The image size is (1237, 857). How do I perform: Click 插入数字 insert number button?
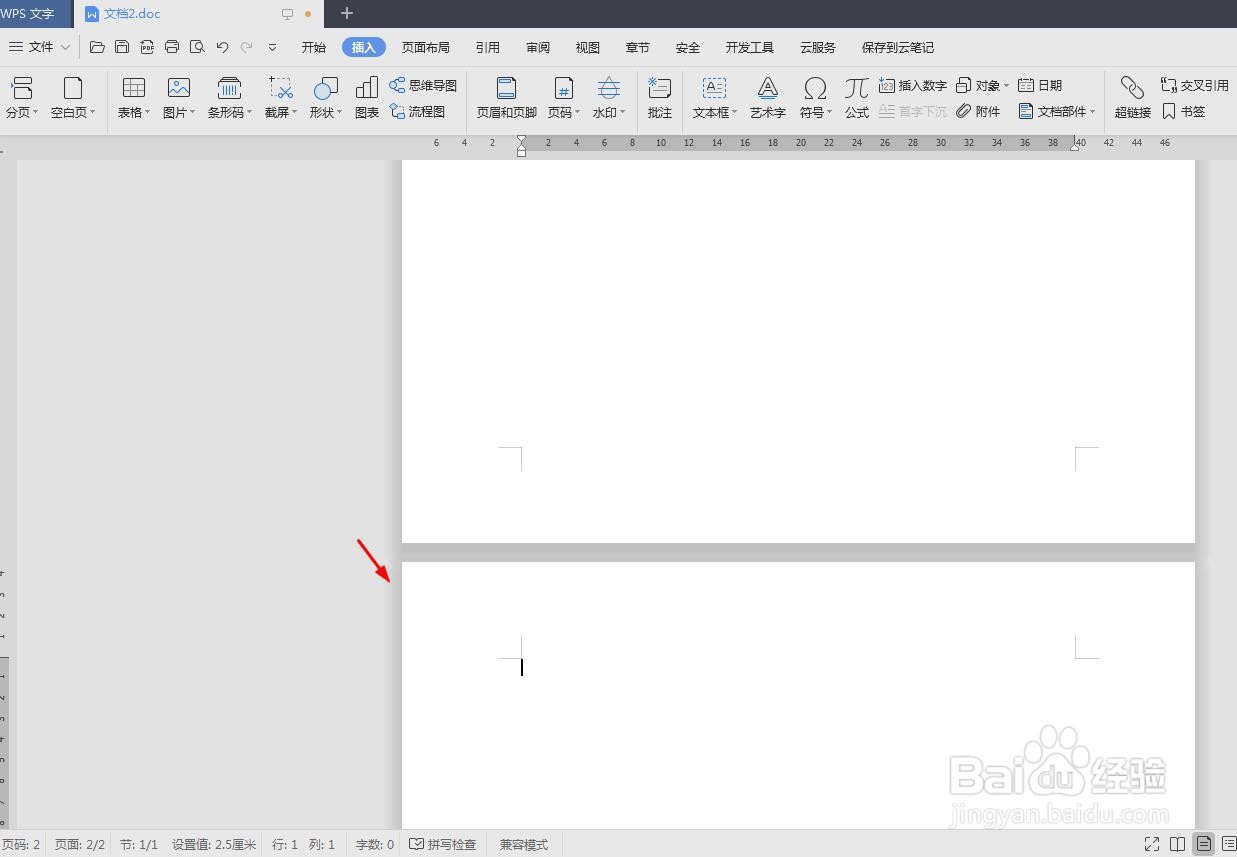pyautogui.click(x=913, y=85)
